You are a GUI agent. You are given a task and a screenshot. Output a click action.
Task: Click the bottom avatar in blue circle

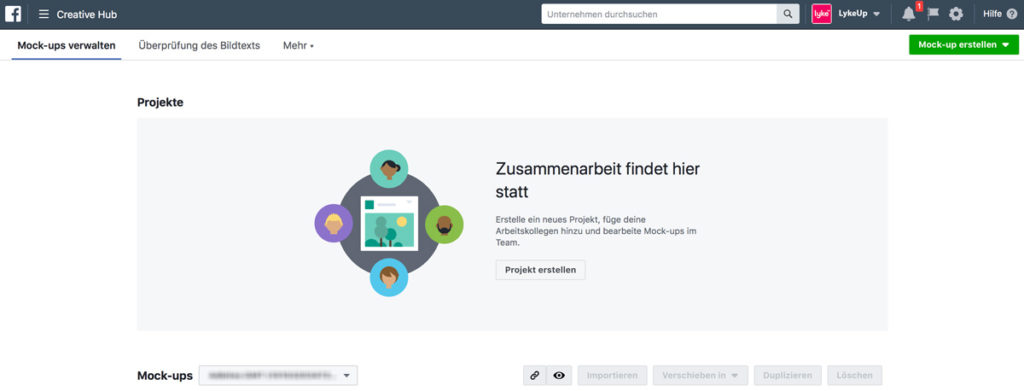point(389,277)
